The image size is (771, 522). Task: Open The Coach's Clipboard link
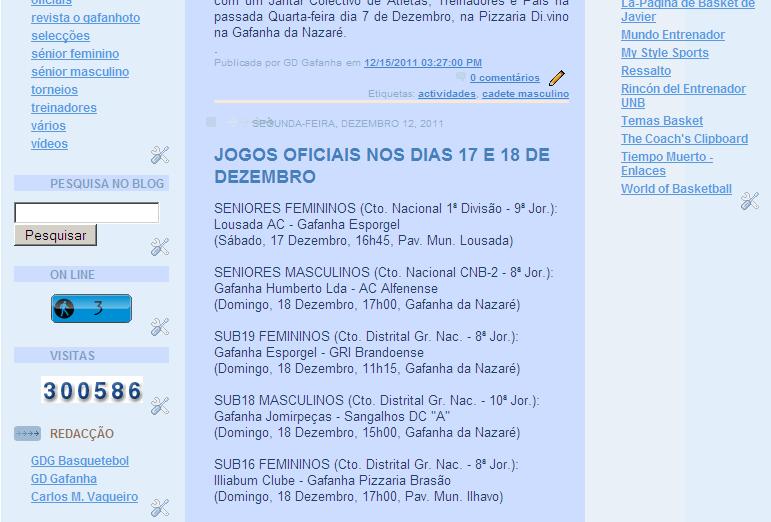click(684, 139)
